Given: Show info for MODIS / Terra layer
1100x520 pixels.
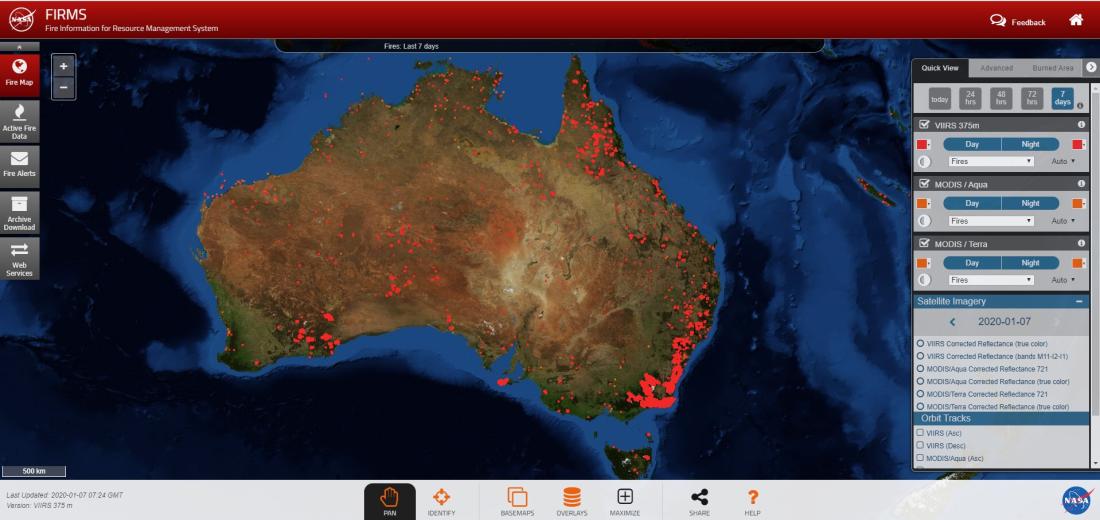Looking at the screenshot, I should [x=1081, y=244].
